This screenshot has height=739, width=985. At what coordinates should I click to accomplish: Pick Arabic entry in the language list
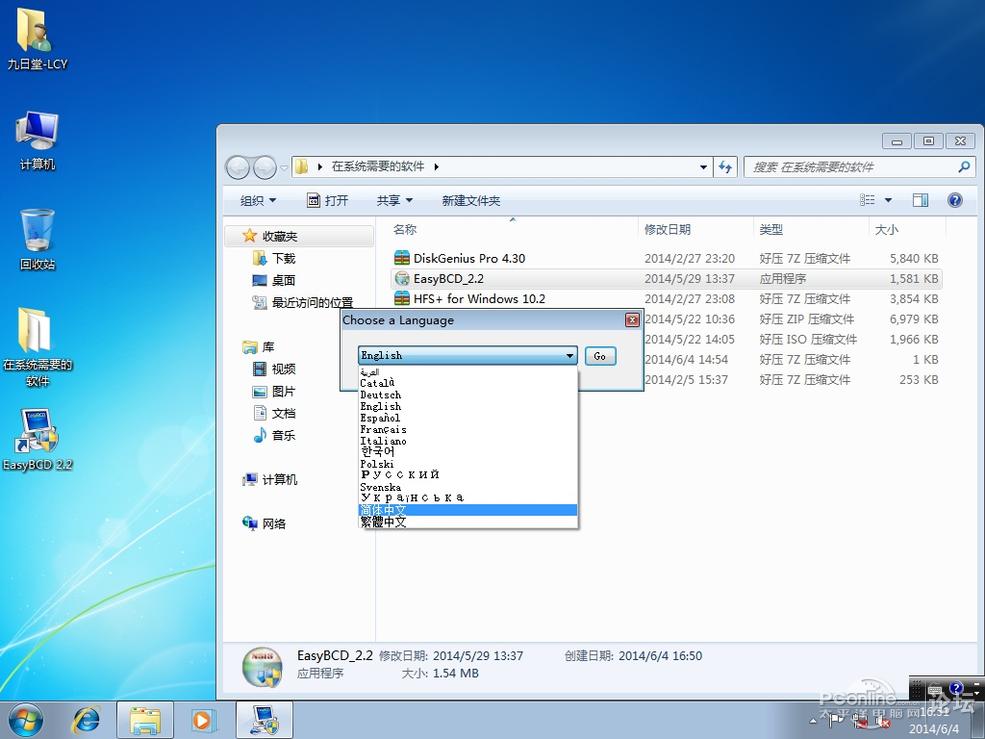coord(467,372)
